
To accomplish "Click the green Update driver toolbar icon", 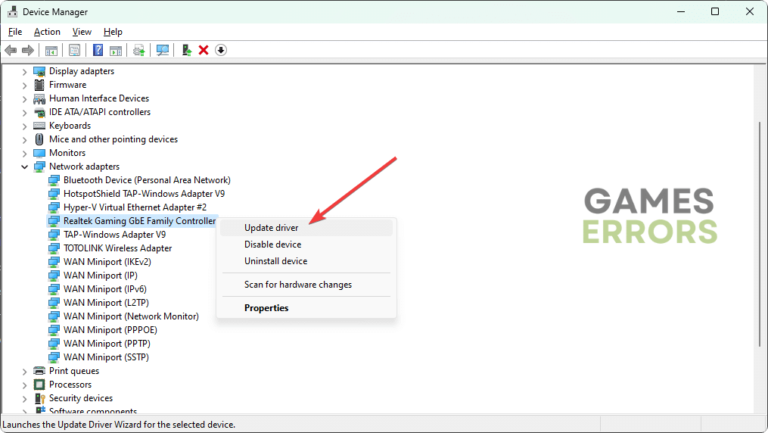I will [186, 50].
